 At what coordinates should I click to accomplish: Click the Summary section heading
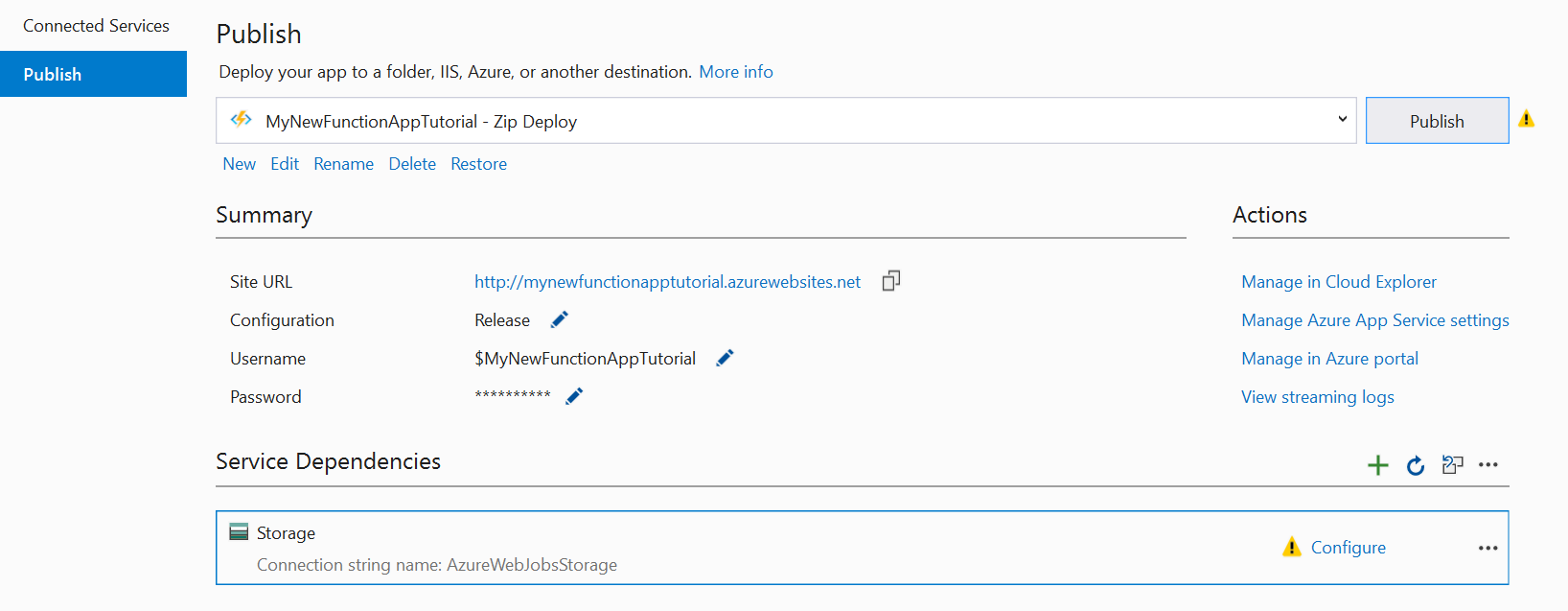click(264, 216)
